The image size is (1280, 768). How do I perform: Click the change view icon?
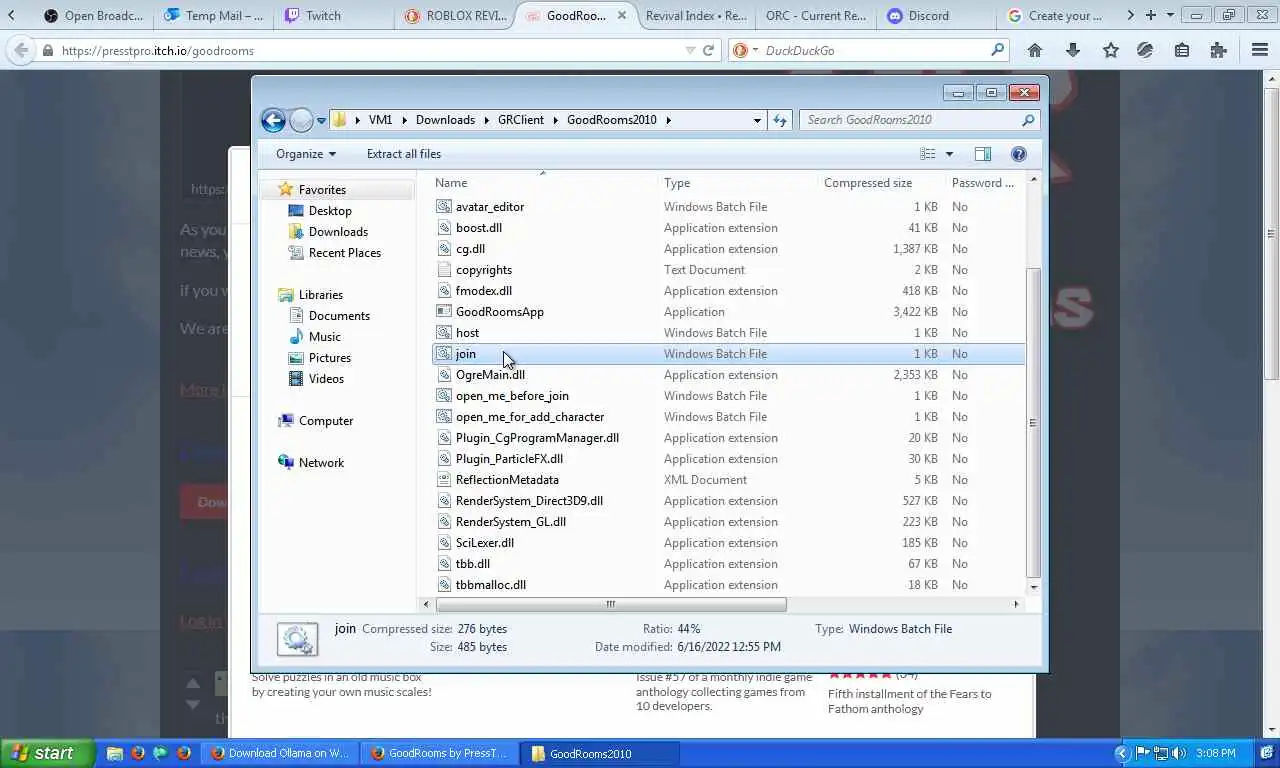928,154
